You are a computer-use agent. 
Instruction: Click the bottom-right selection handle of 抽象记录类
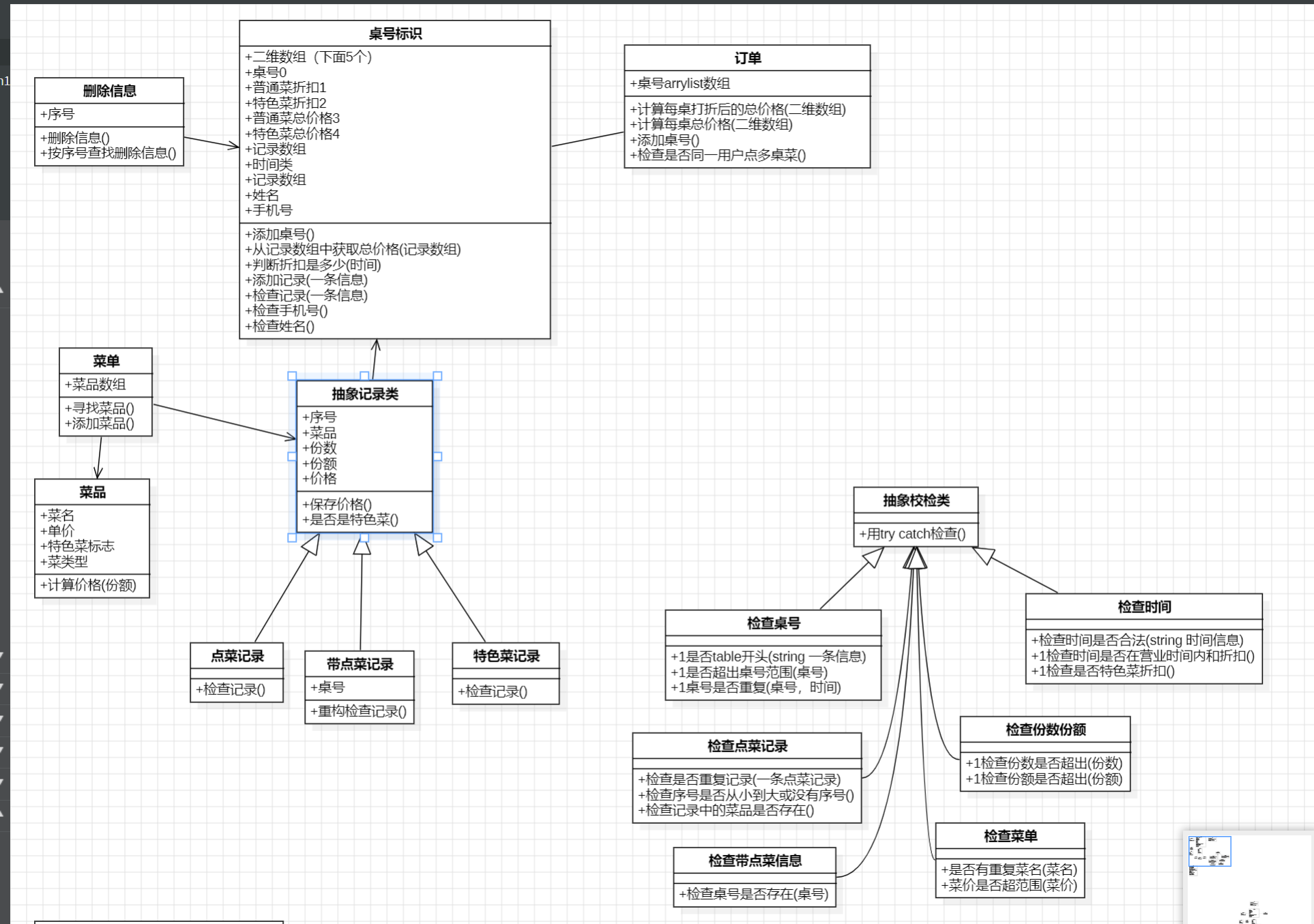click(x=437, y=537)
